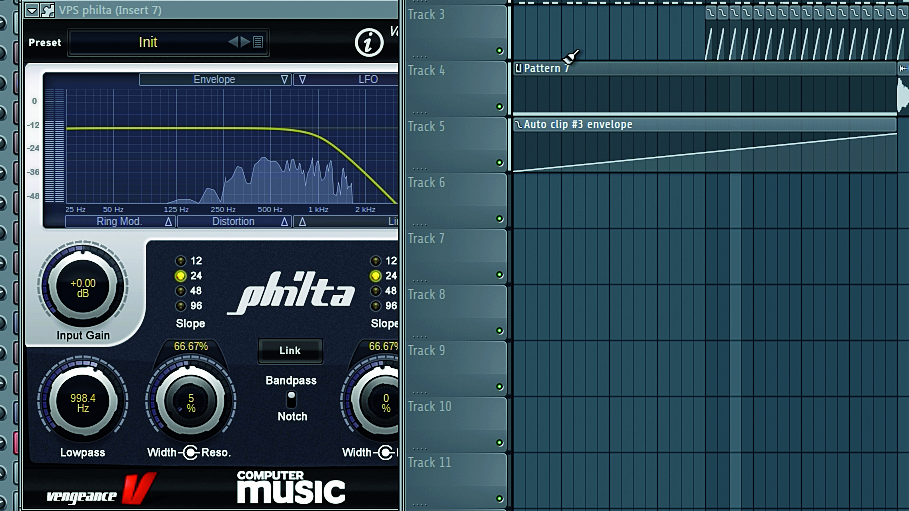Click the automation line in Track 5

pyautogui.click(x=705, y=153)
